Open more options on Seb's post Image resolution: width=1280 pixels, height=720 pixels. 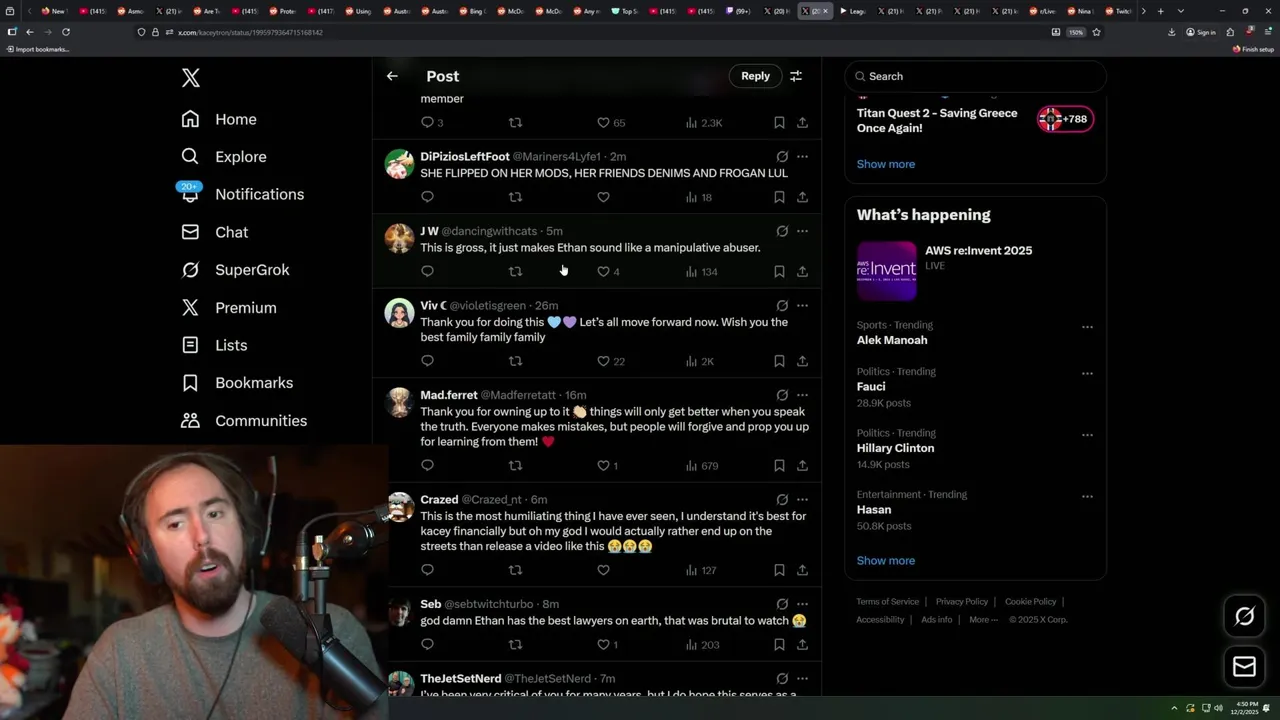(x=802, y=604)
